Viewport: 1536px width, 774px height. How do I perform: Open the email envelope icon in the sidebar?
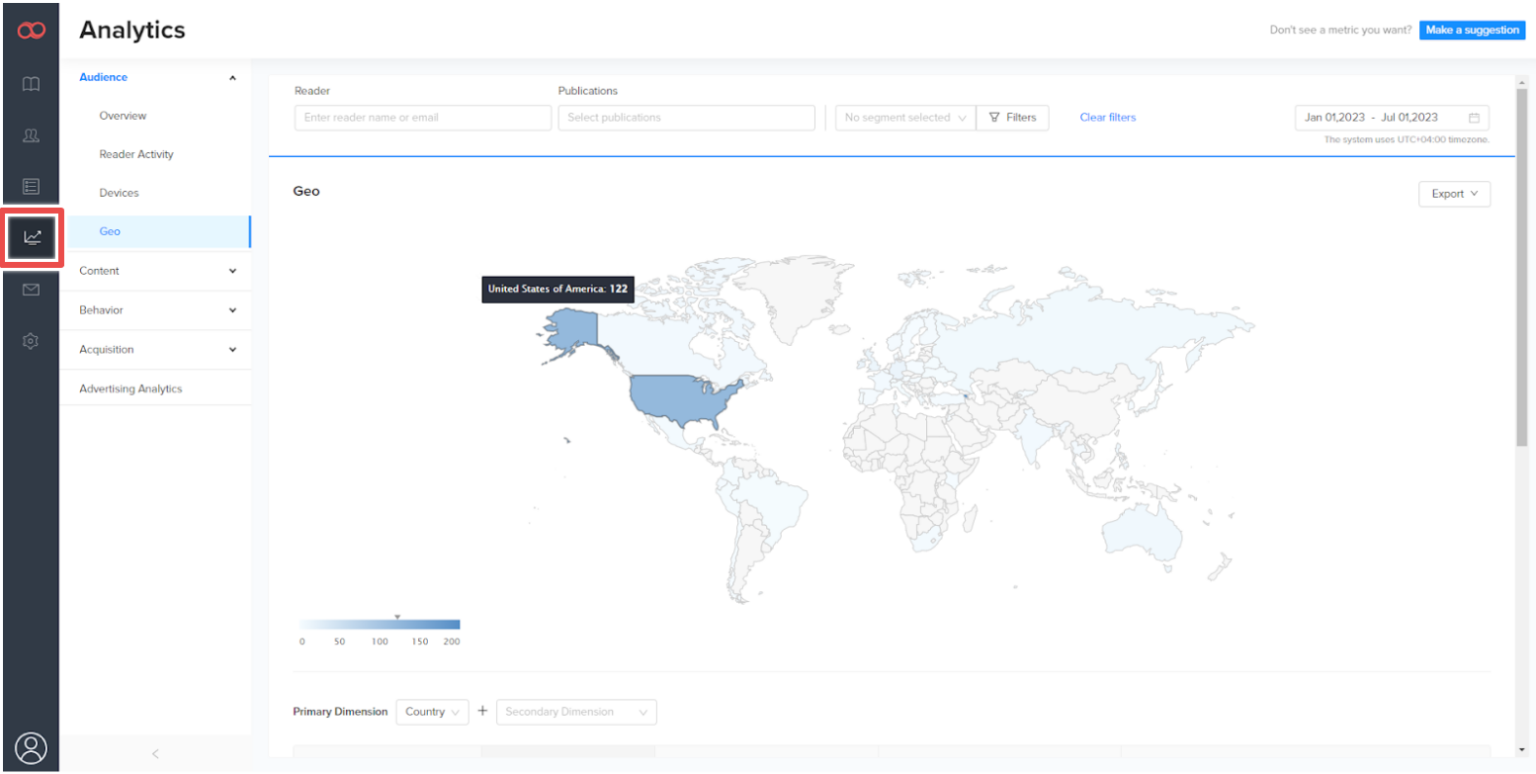click(x=31, y=289)
